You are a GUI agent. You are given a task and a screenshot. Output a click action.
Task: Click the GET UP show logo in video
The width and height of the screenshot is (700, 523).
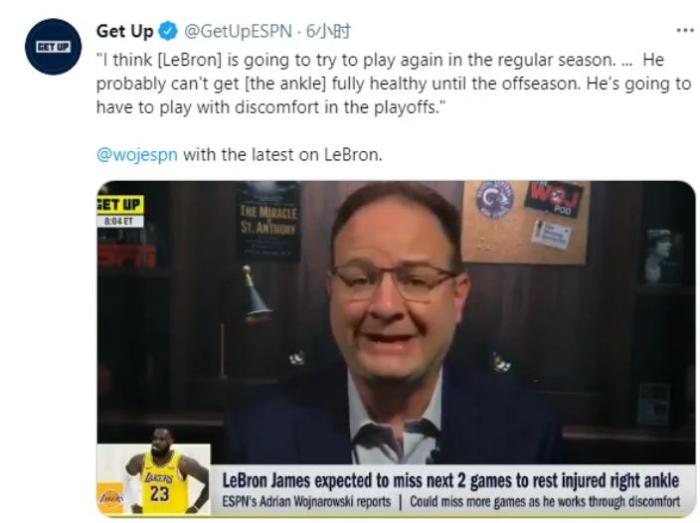(120, 205)
